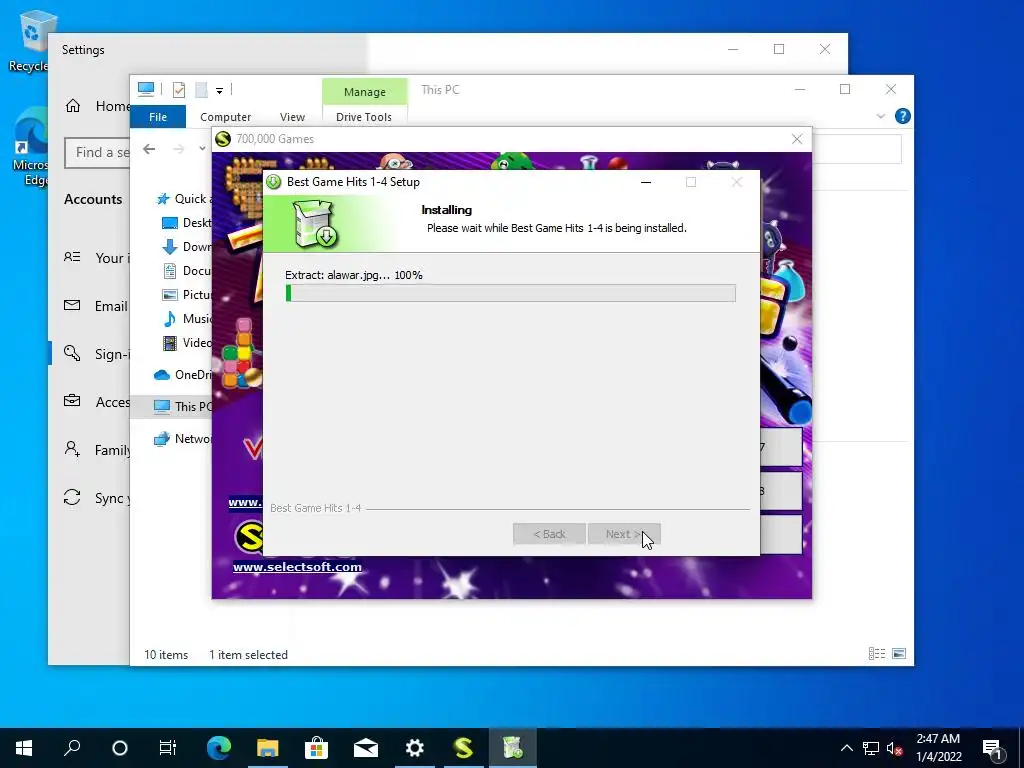
Task: Open the recent locations dropdown in Explorer
Action: (202, 149)
